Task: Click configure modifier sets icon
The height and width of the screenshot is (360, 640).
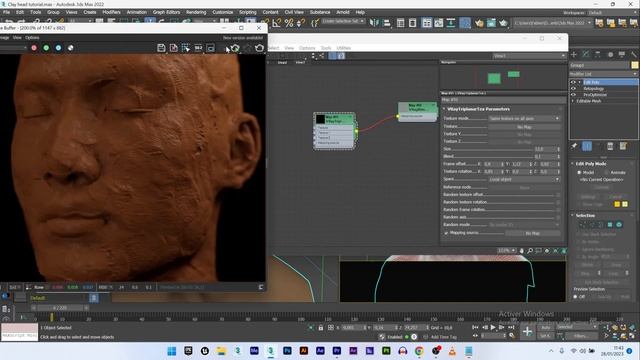Action: click(623, 146)
